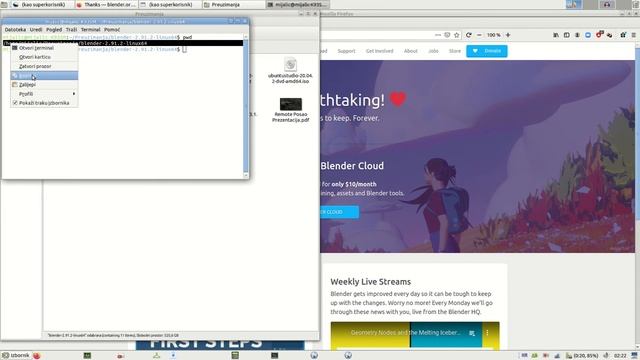Open the Firefox page actions (three dots) menu
The height and width of the screenshot is (360, 640).
[x=438, y=35]
